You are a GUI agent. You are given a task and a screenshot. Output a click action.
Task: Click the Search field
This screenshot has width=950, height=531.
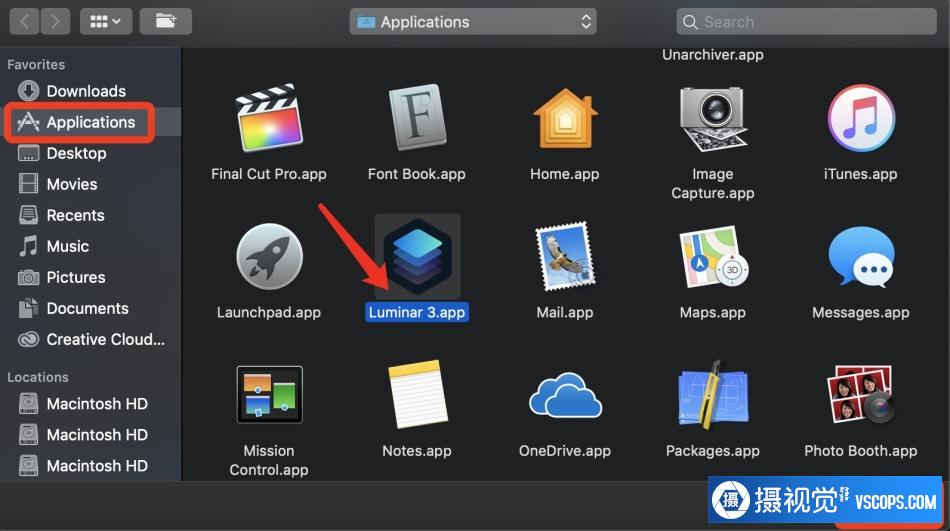pos(806,22)
